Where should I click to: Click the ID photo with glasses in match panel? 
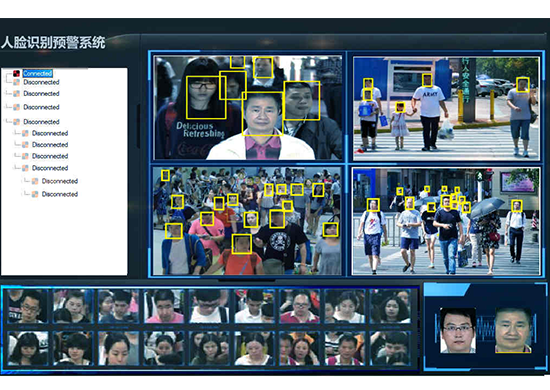pos(458,330)
